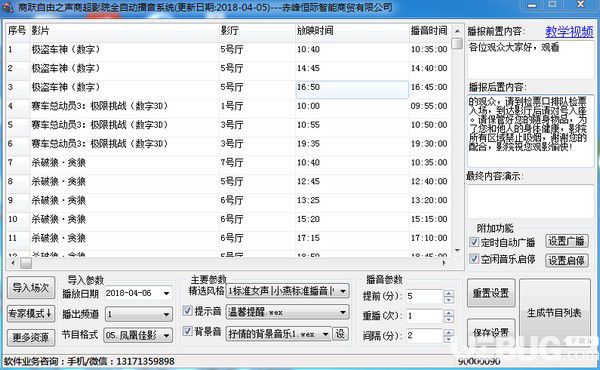Viewport: 600px width, 370px height.
Task: Decrease 重播(次) value with down arrow
Action: (448, 319)
